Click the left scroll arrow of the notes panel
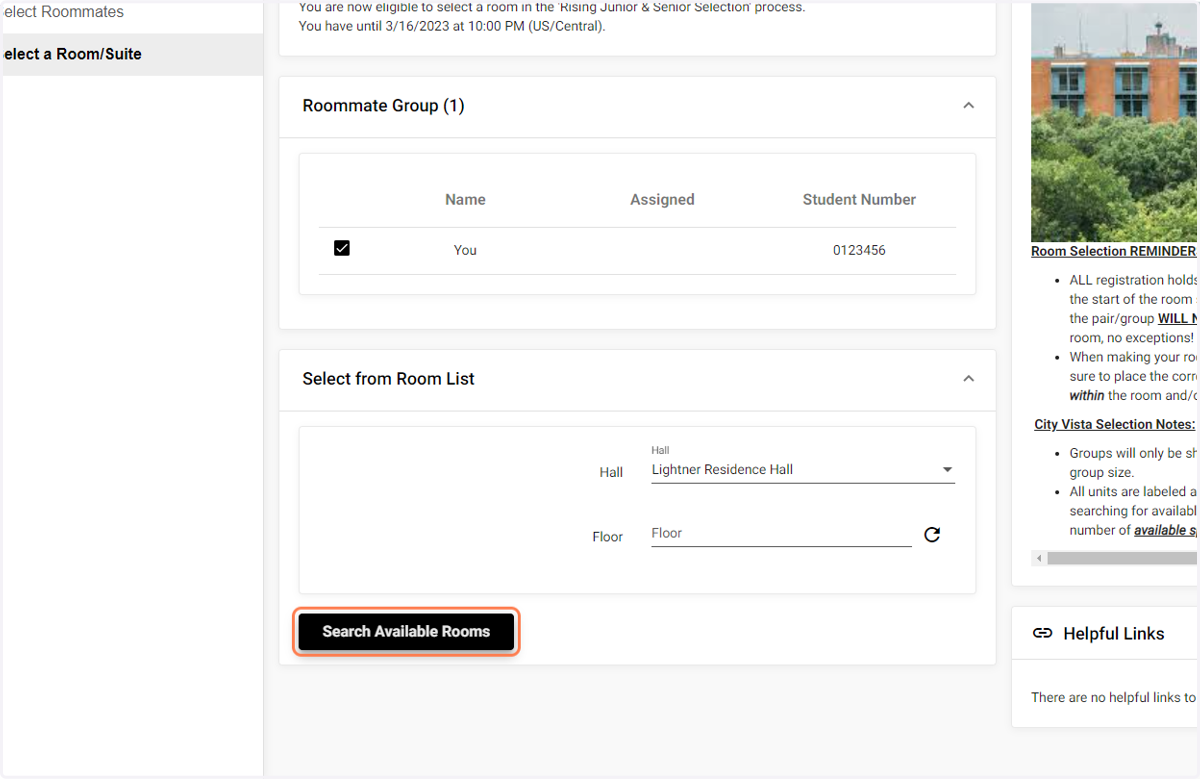The height and width of the screenshot is (779, 1200). coord(1039,558)
